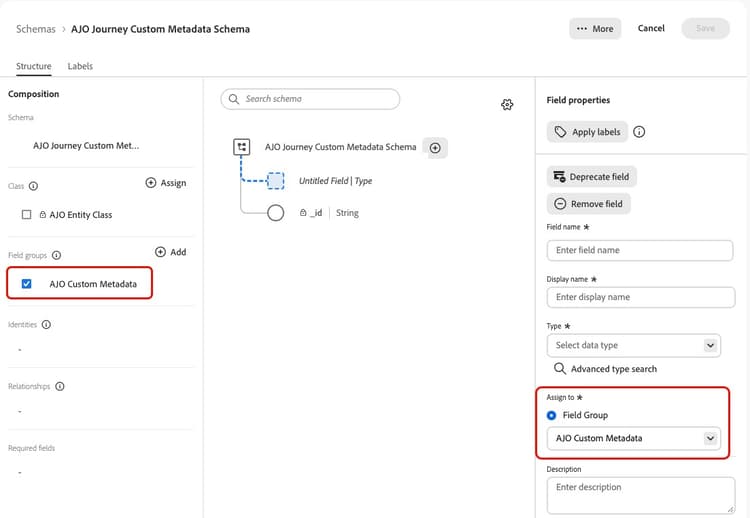The image size is (750, 518).
Task: Open the schema settings gear icon
Action: (x=507, y=104)
